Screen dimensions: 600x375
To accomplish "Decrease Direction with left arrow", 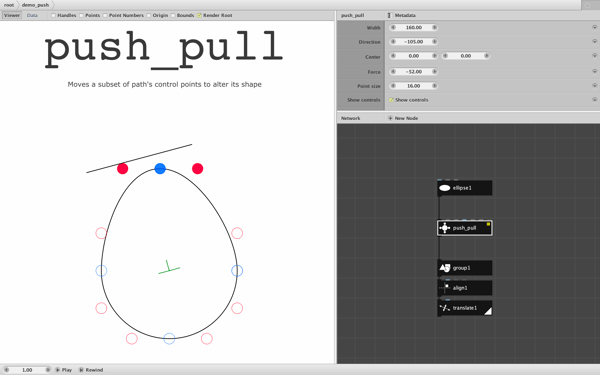I will point(393,42).
